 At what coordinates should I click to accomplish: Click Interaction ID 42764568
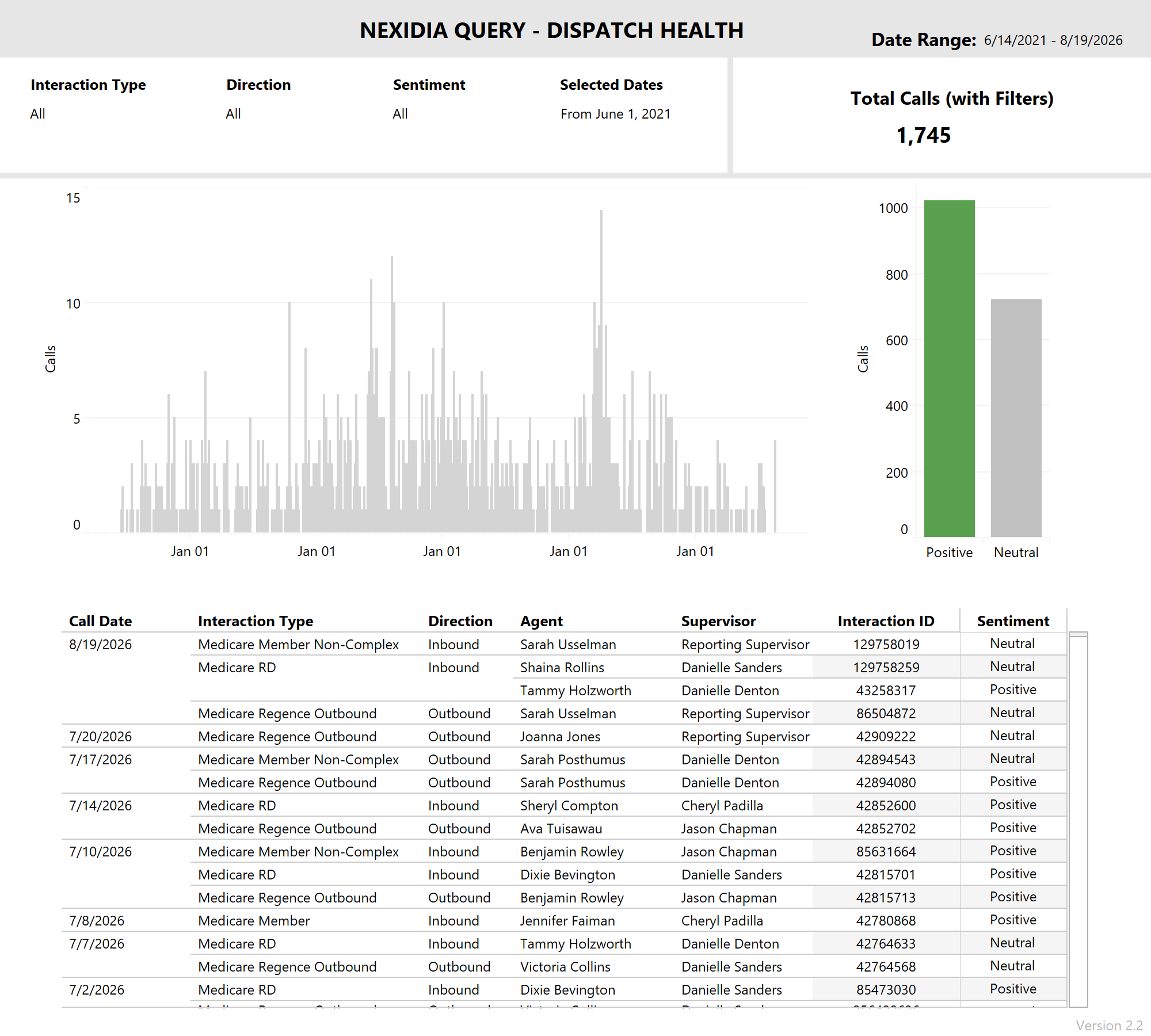pos(886,966)
